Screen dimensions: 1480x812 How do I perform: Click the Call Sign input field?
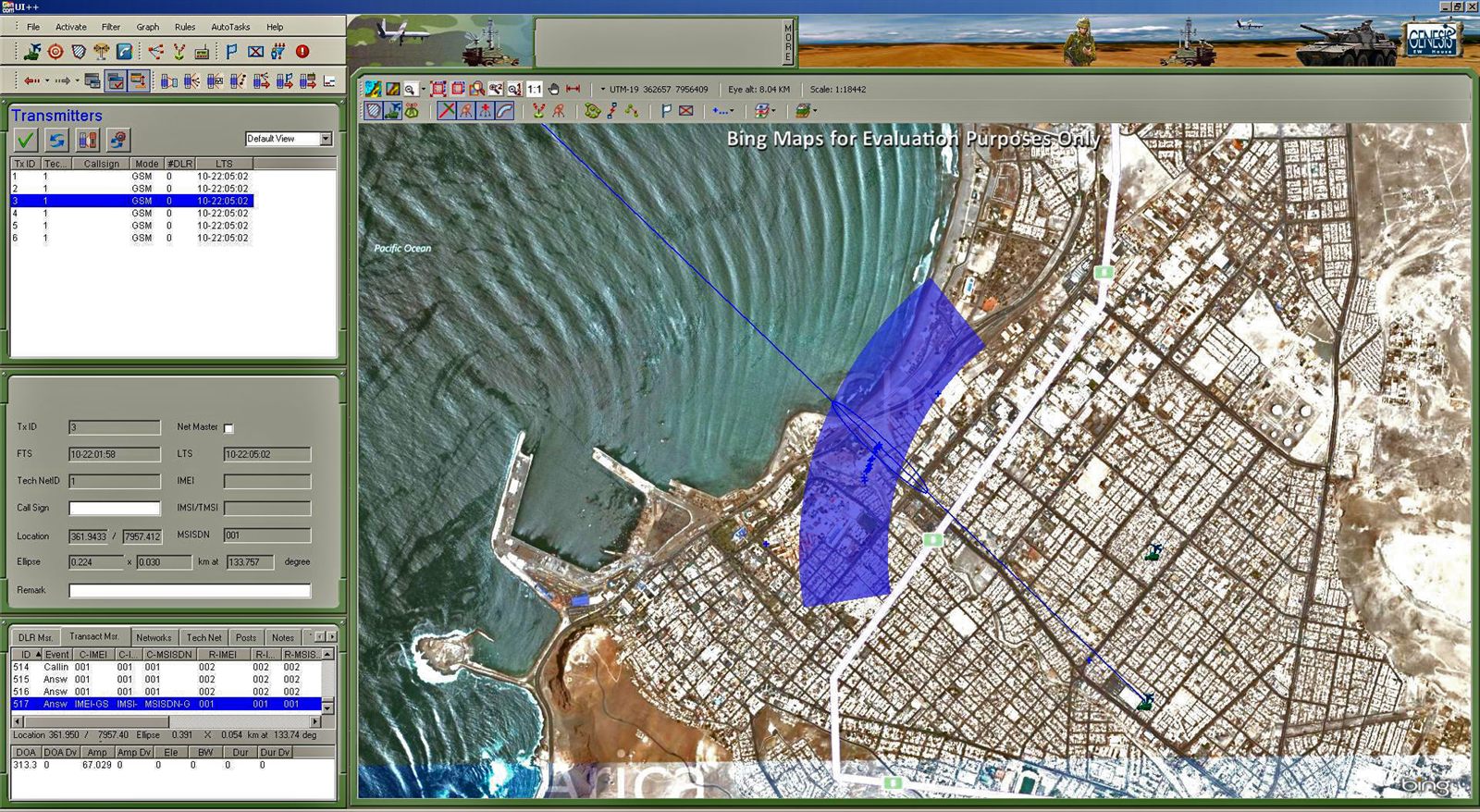pos(115,508)
